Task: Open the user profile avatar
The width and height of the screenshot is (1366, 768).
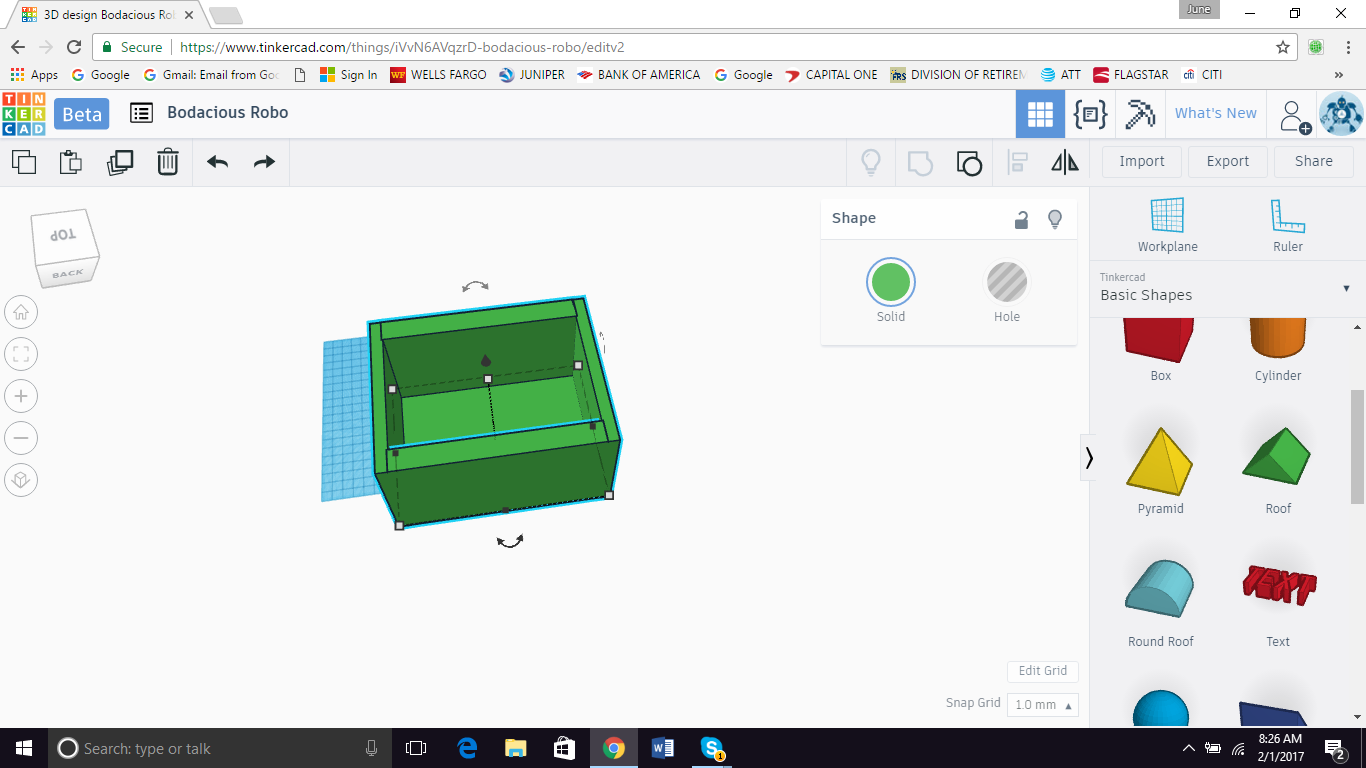Action: point(1341,114)
